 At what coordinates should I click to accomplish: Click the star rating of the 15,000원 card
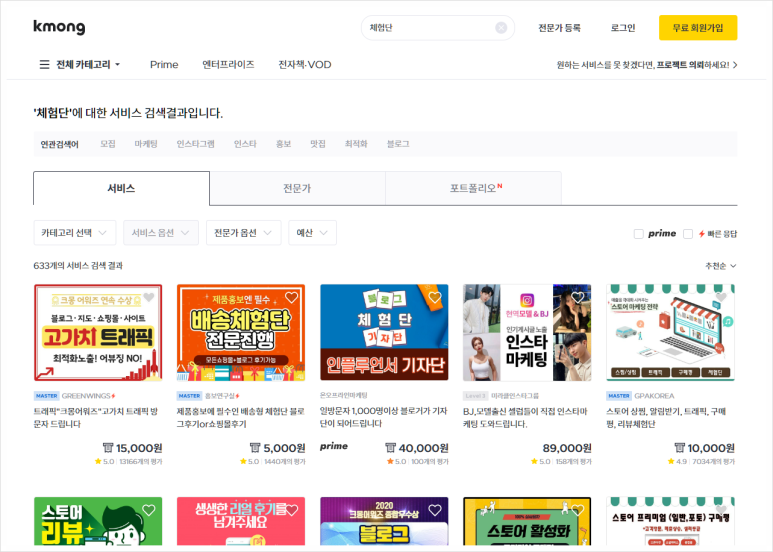pos(104,462)
